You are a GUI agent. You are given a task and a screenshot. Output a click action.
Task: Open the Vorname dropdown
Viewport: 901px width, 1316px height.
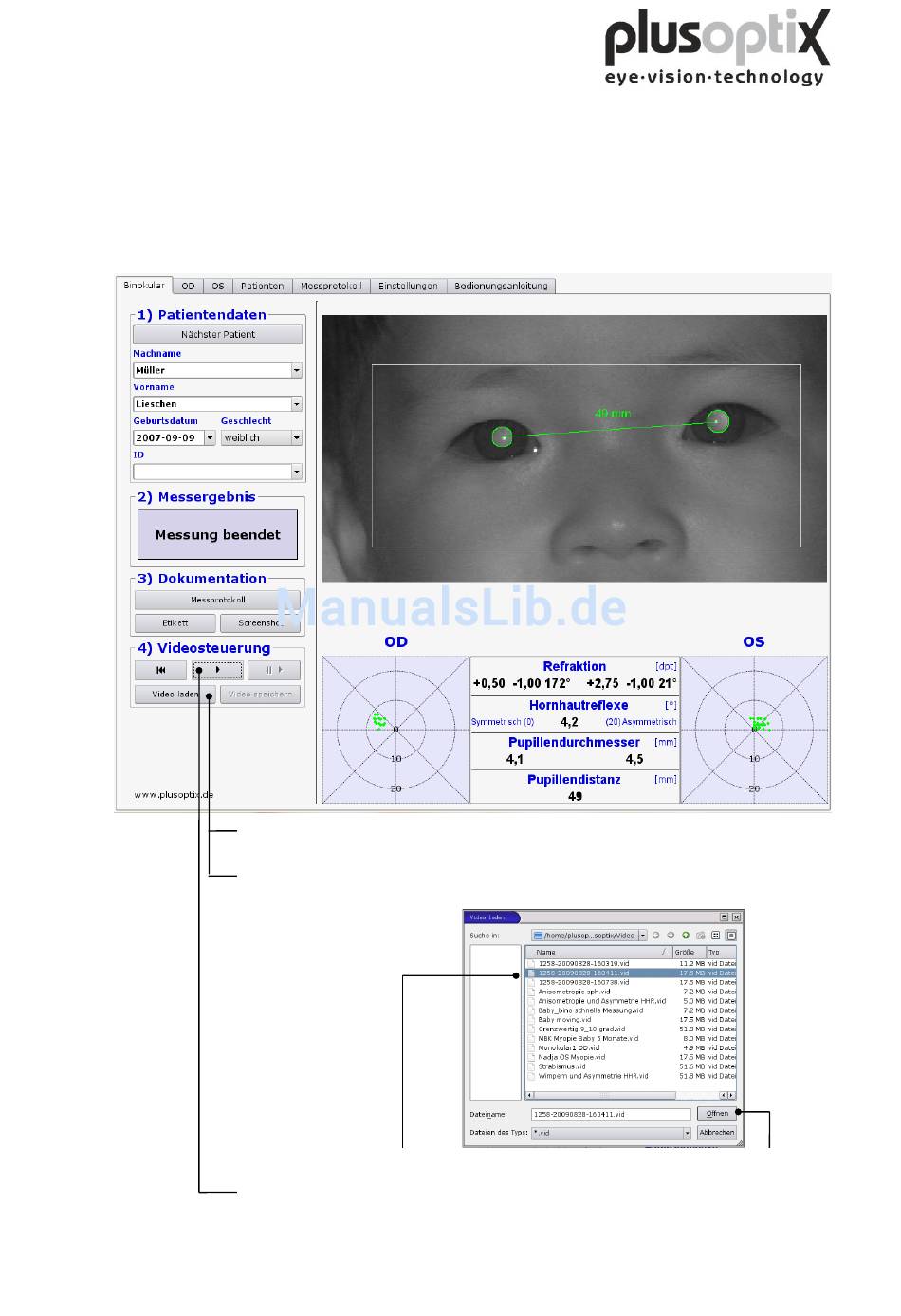297,404
